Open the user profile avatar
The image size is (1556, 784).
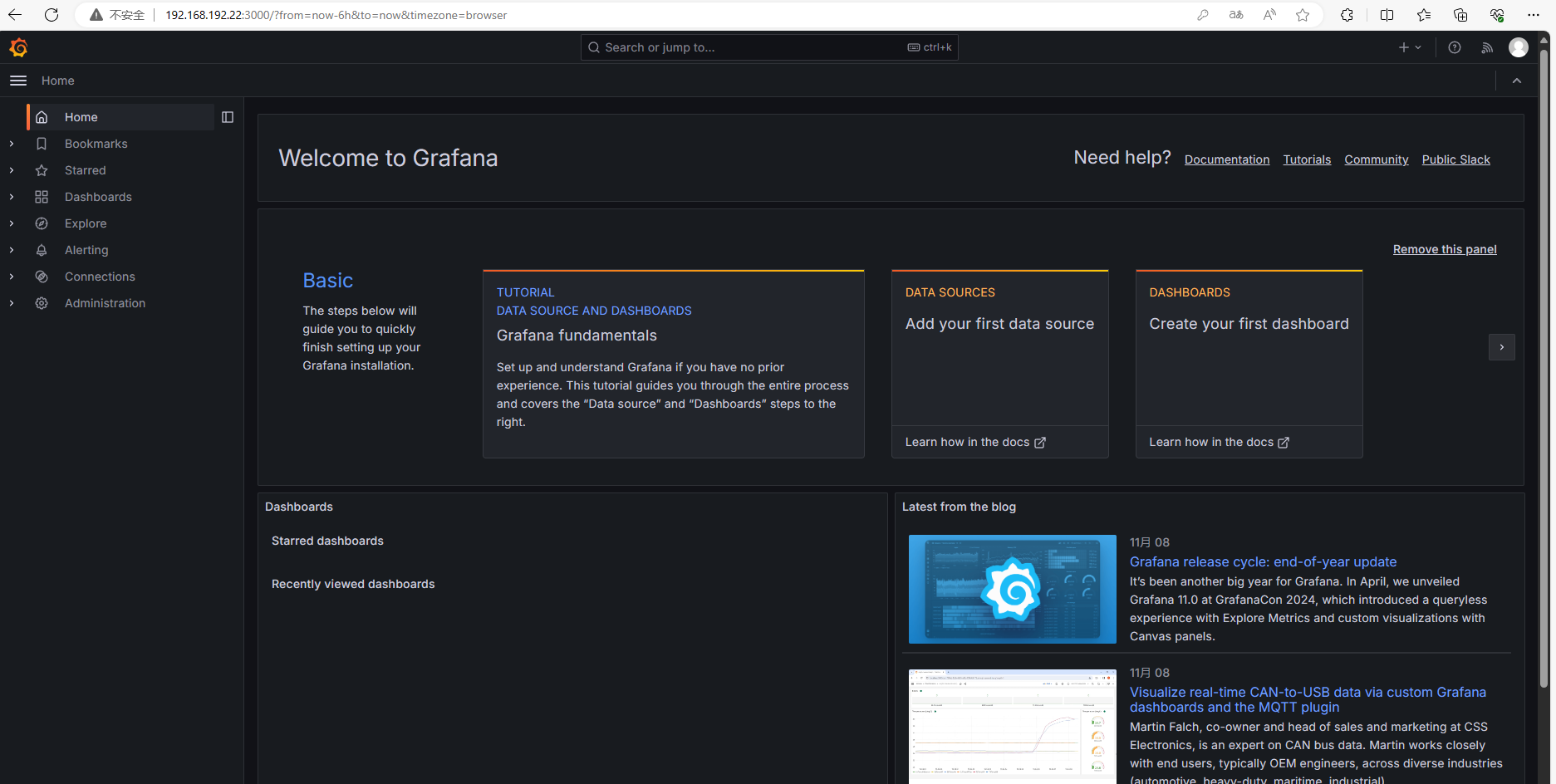tap(1519, 47)
